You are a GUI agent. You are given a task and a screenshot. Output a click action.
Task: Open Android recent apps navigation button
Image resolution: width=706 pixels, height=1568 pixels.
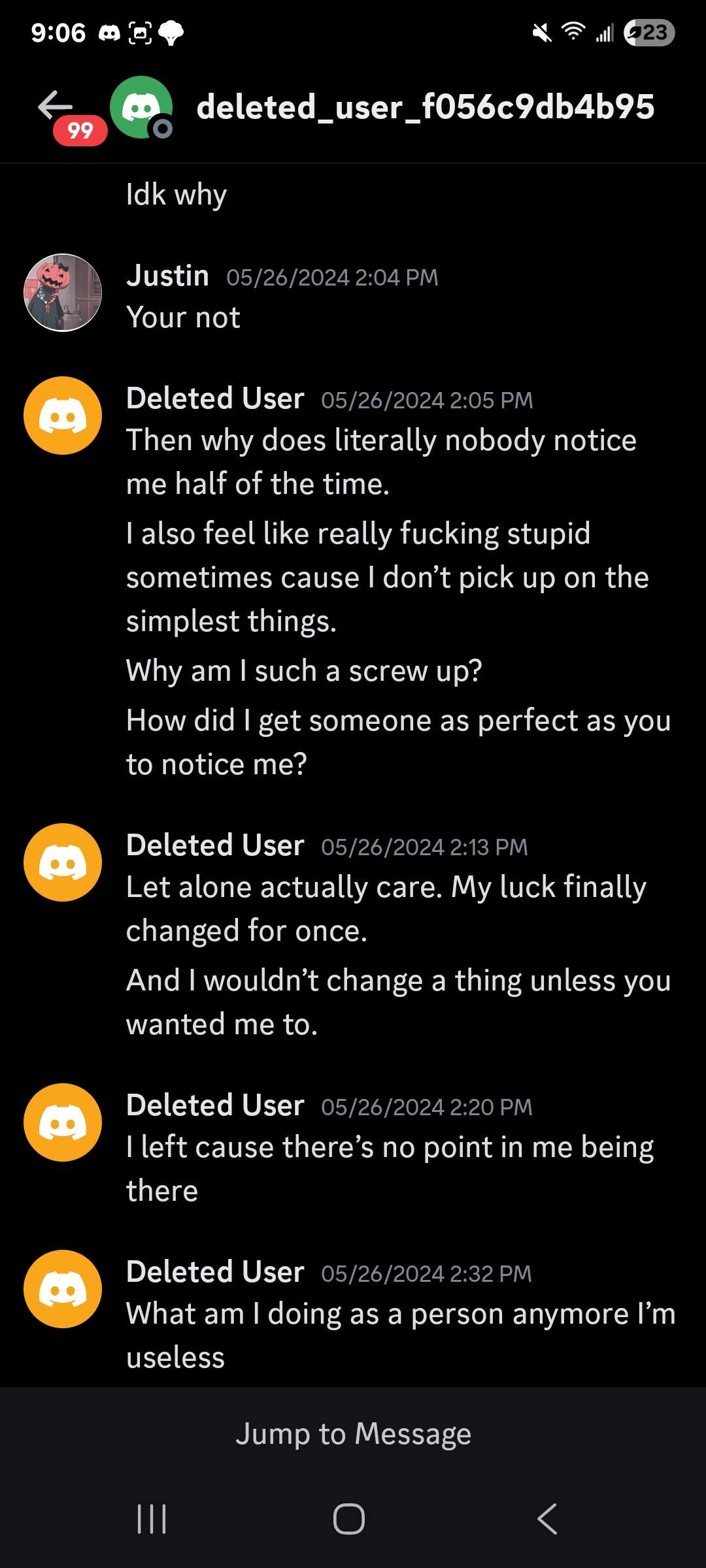[152, 1519]
